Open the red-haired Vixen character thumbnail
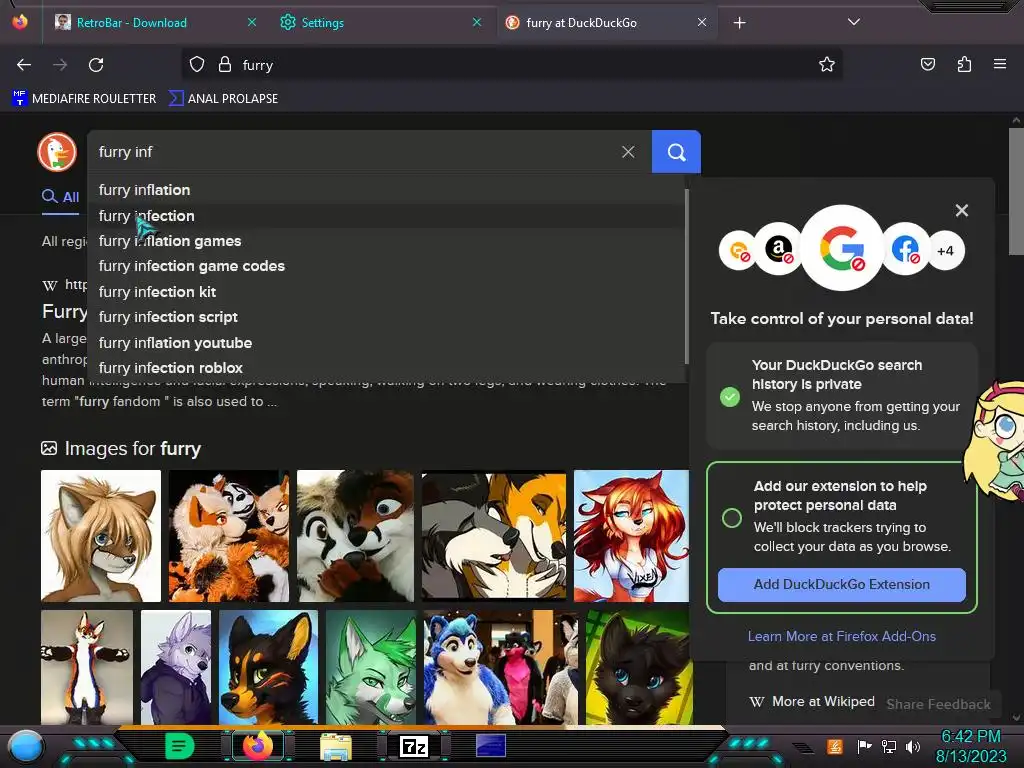Image resolution: width=1024 pixels, height=768 pixels. pyautogui.click(x=631, y=536)
